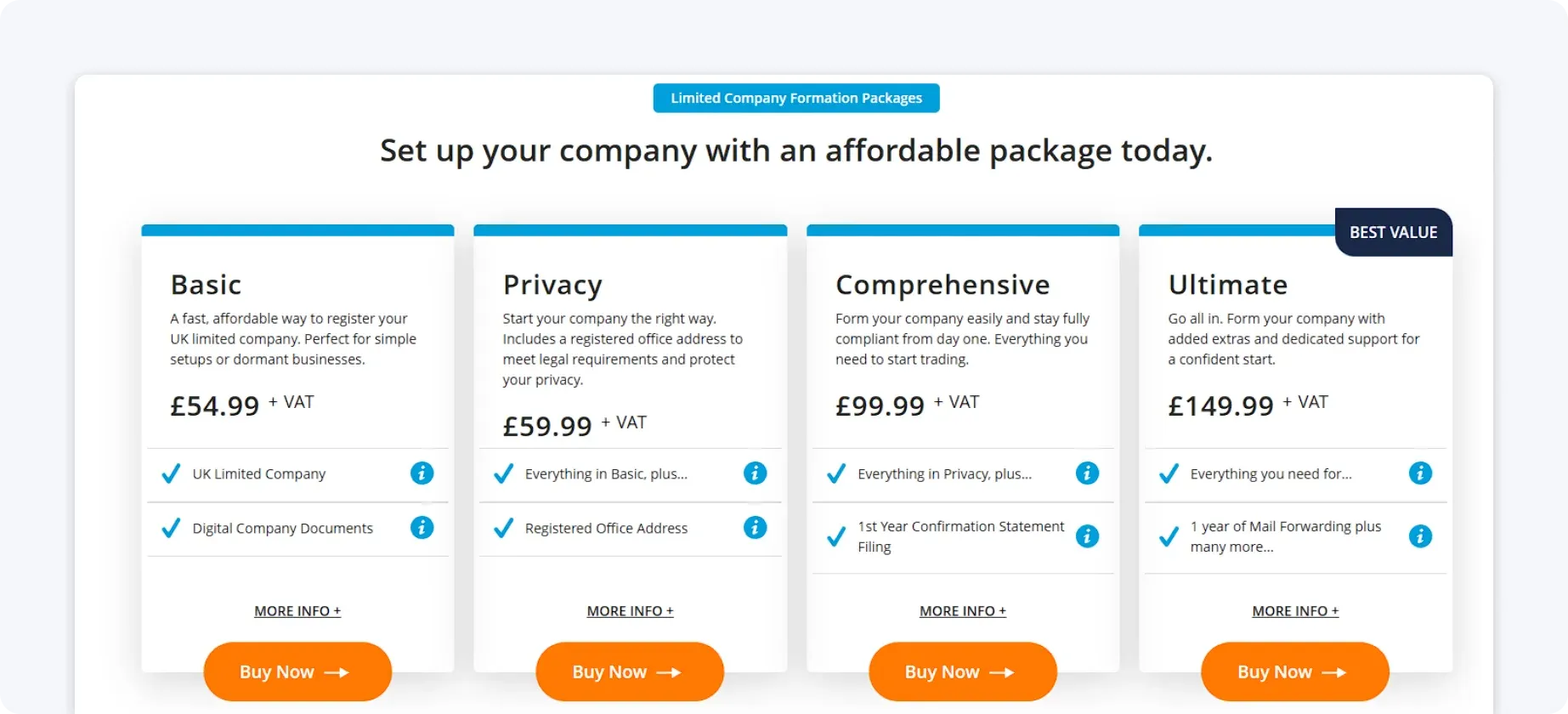
Task: Click the BEST VALUE badge
Action: click(1394, 232)
